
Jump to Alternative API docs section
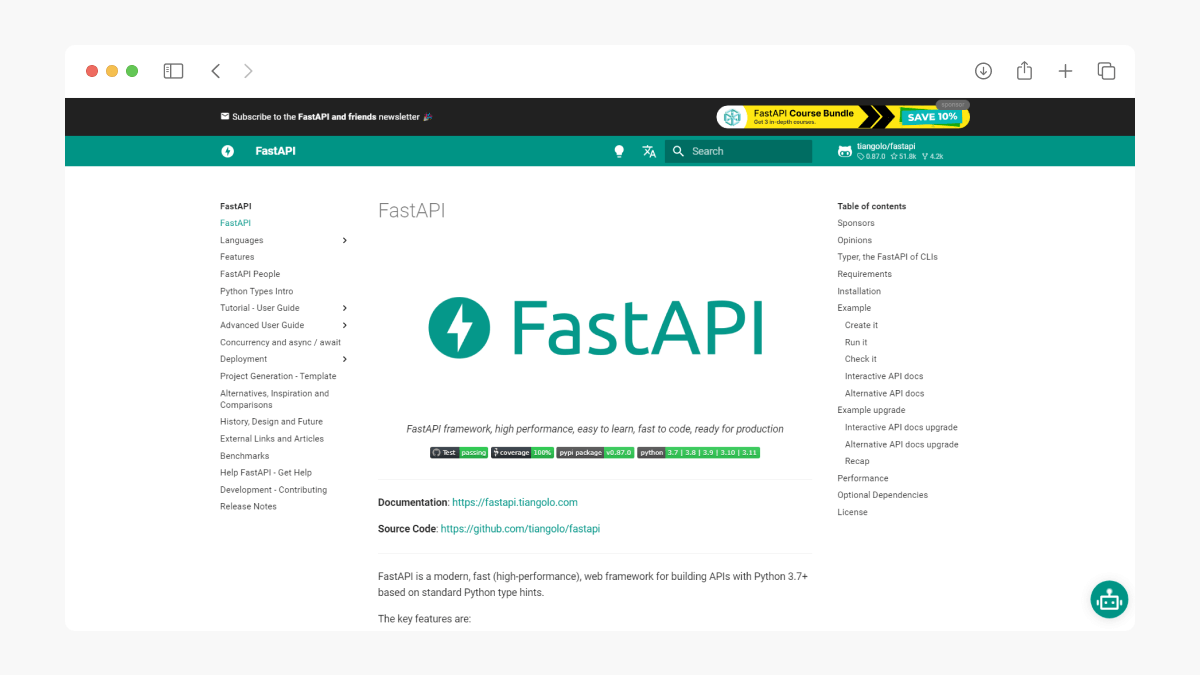pos(885,393)
